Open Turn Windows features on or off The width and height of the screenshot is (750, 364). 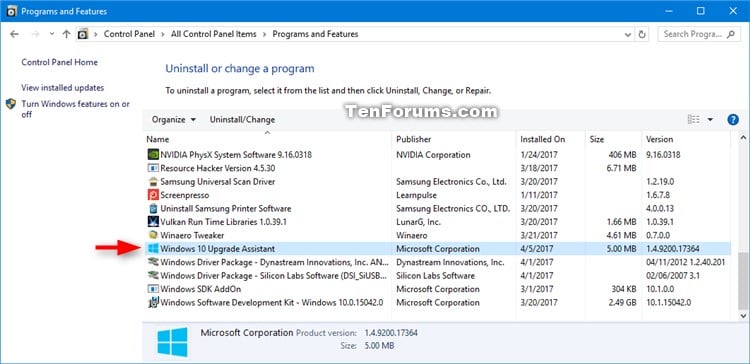coord(76,109)
